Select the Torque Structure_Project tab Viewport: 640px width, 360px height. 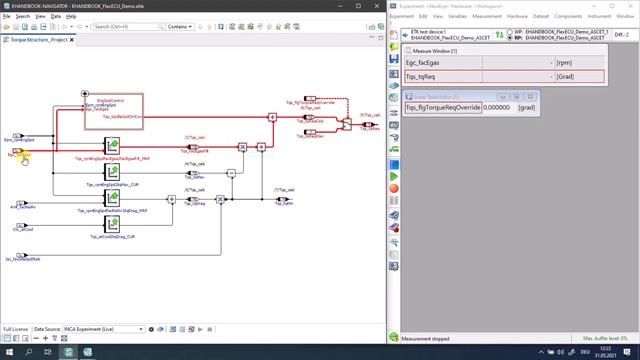point(38,40)
